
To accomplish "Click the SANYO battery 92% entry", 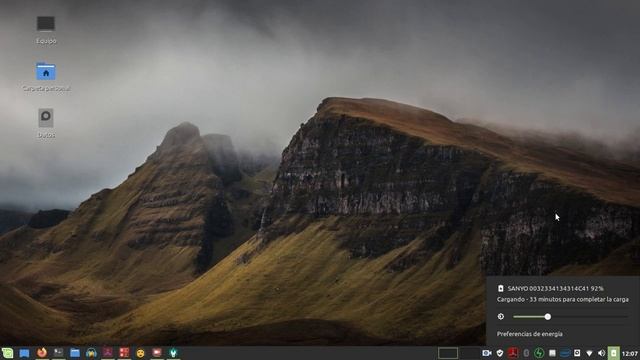I will pos(551,289).
